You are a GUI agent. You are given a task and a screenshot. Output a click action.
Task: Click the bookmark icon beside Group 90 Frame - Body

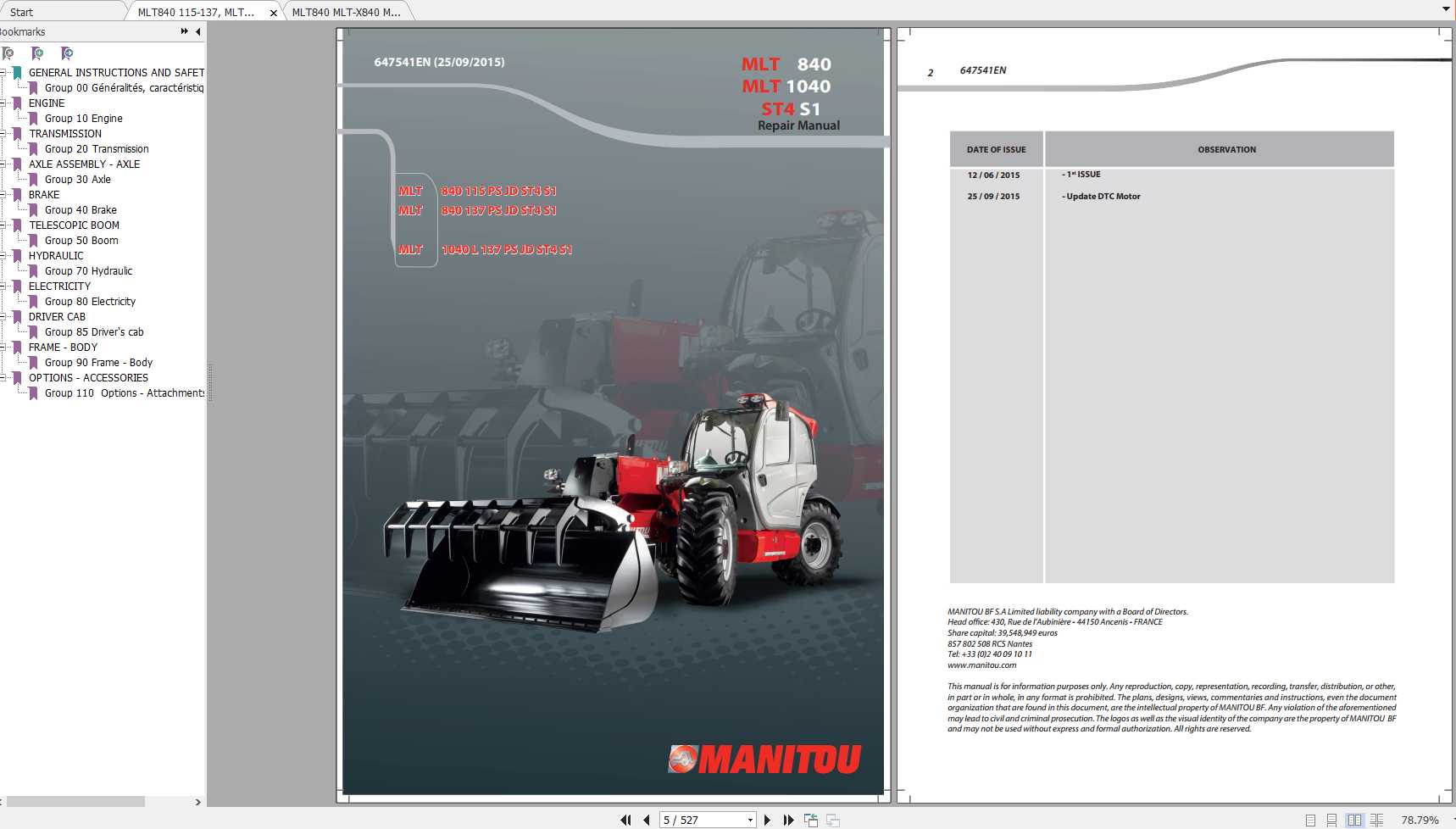[33, 363]
